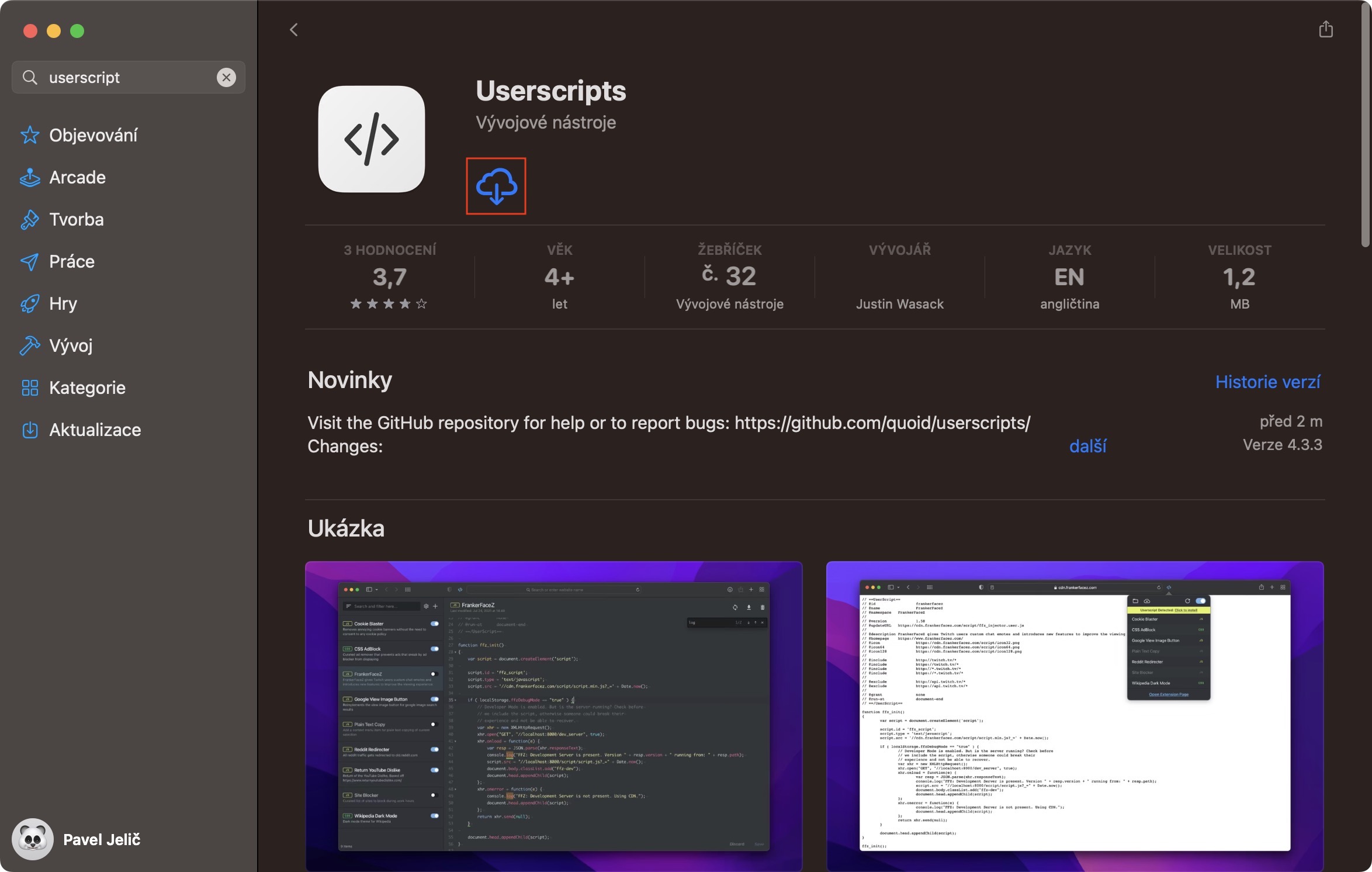Go back using the chevron arrow
Image resolution: width=1372 pixels, height=872 pixels.
click(294, 30)
